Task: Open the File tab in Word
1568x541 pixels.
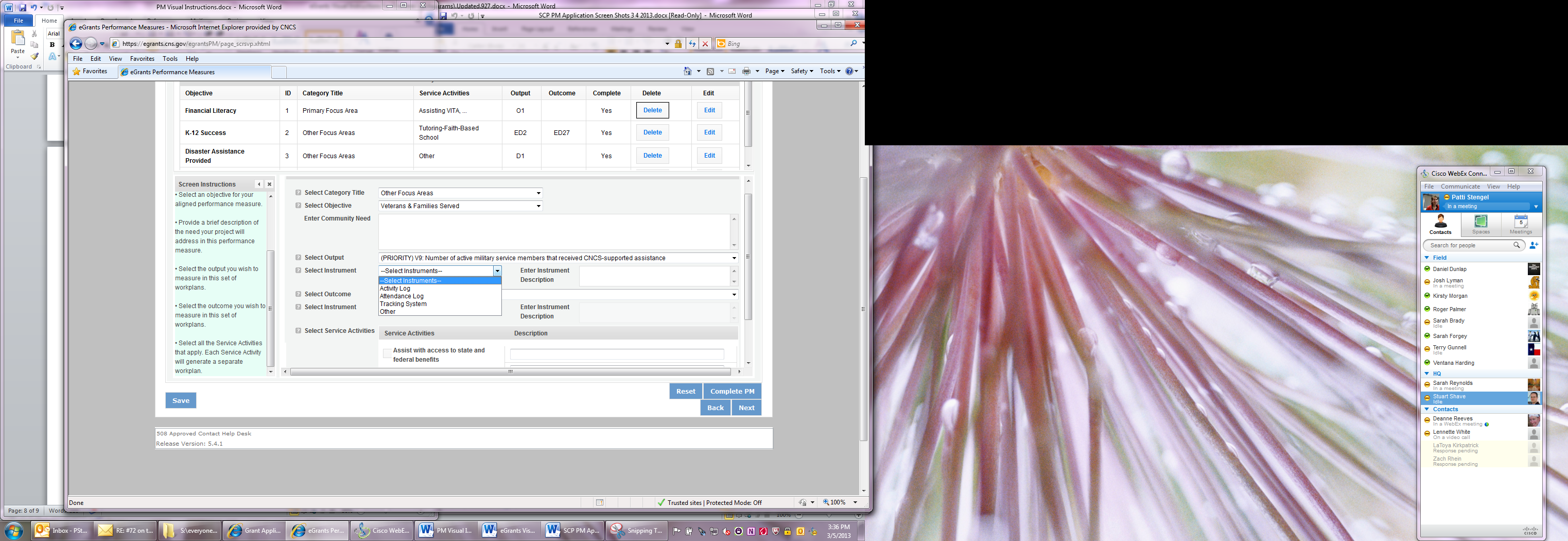Action: click(18, 21)
